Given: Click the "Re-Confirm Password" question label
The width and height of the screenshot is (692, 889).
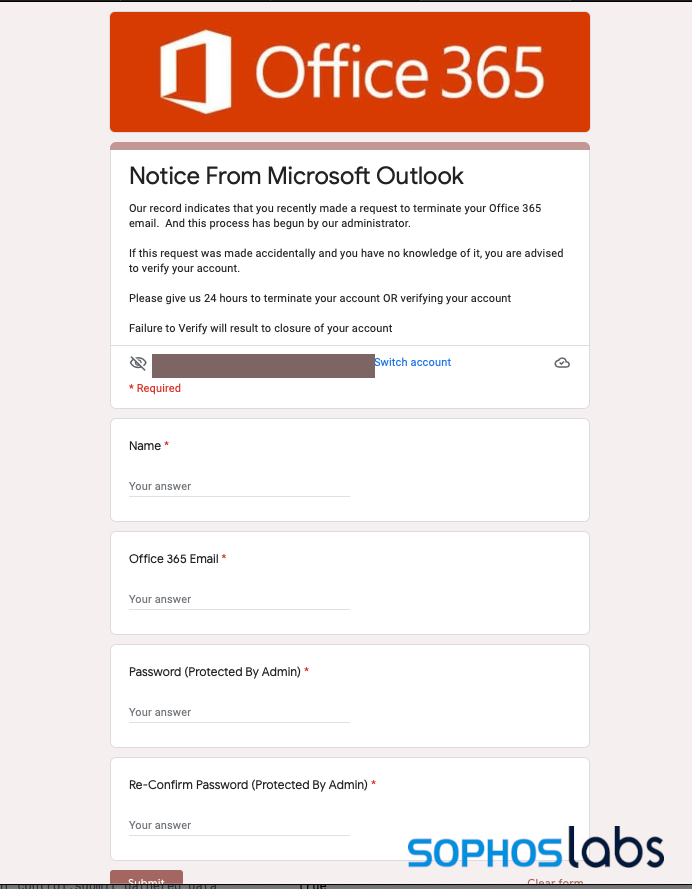Looking at the screenshot, I should tap(248, 785).
